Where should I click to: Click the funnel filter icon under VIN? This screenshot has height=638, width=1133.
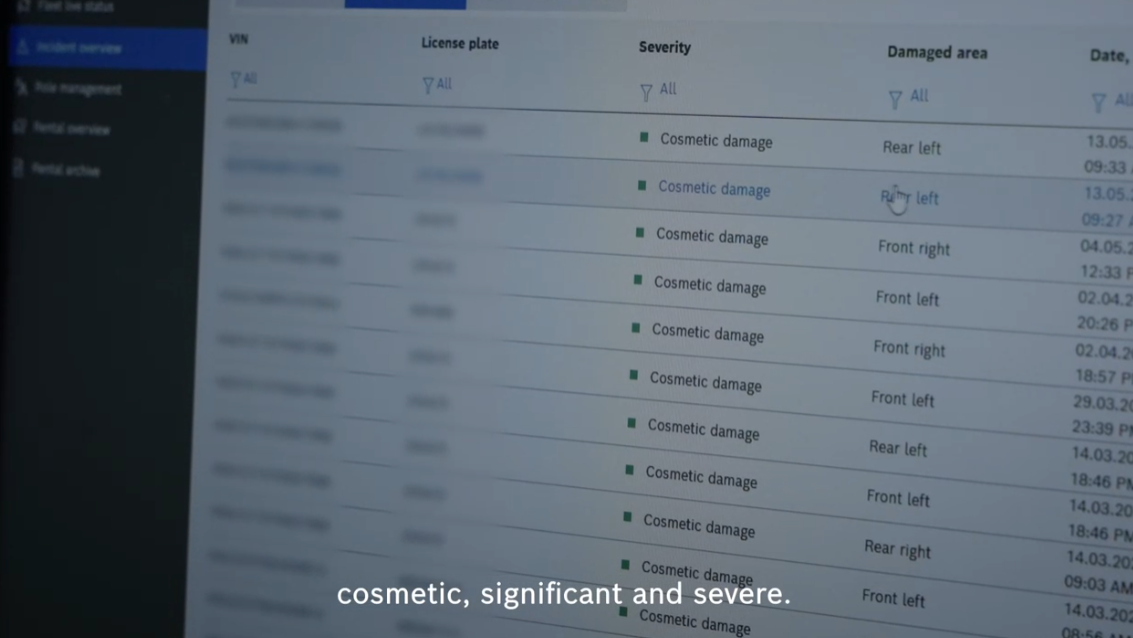(236, 79)
